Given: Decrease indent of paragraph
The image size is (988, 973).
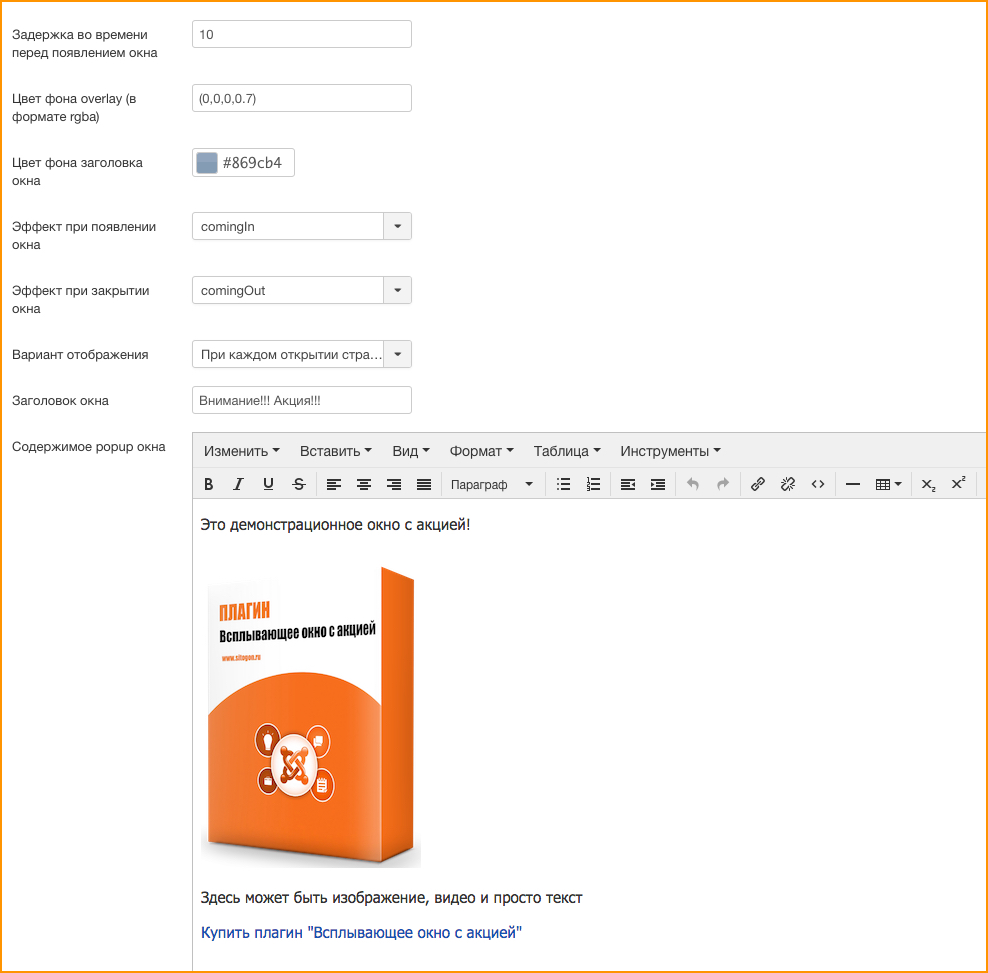Looking at the screenshot, I should click(x=628, y=484).
